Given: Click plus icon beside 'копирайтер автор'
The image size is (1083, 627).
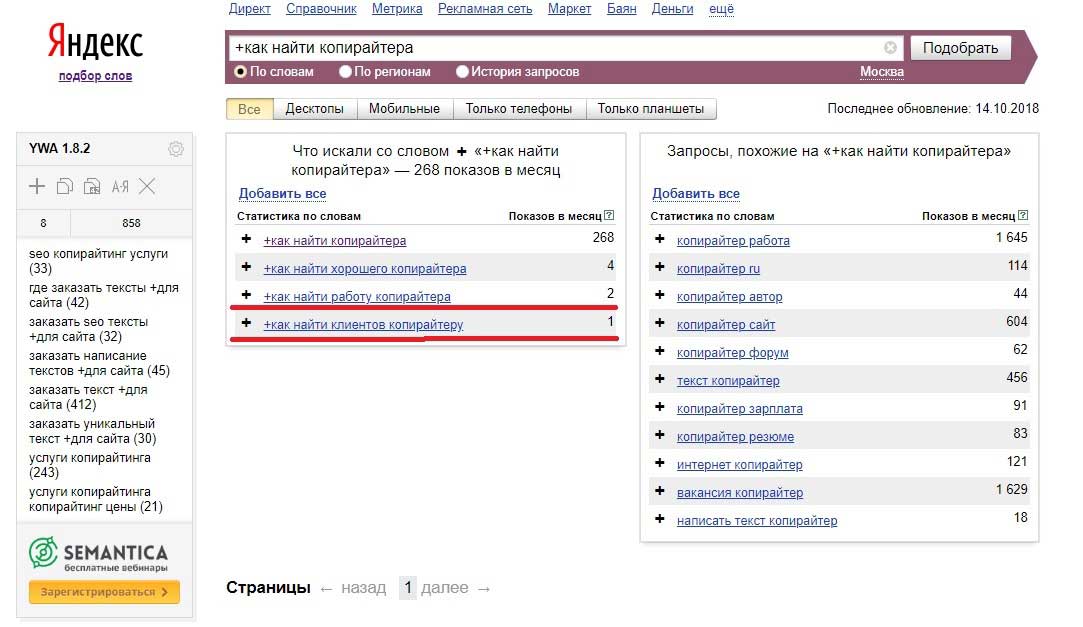Looking at the screenshot, I should (x=660, y=295).
